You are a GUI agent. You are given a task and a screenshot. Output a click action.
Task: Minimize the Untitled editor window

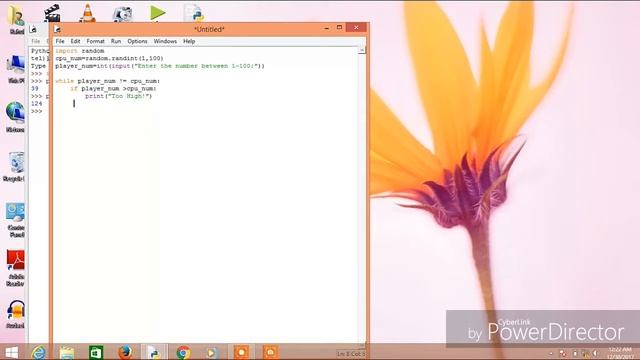pos(327,28)
